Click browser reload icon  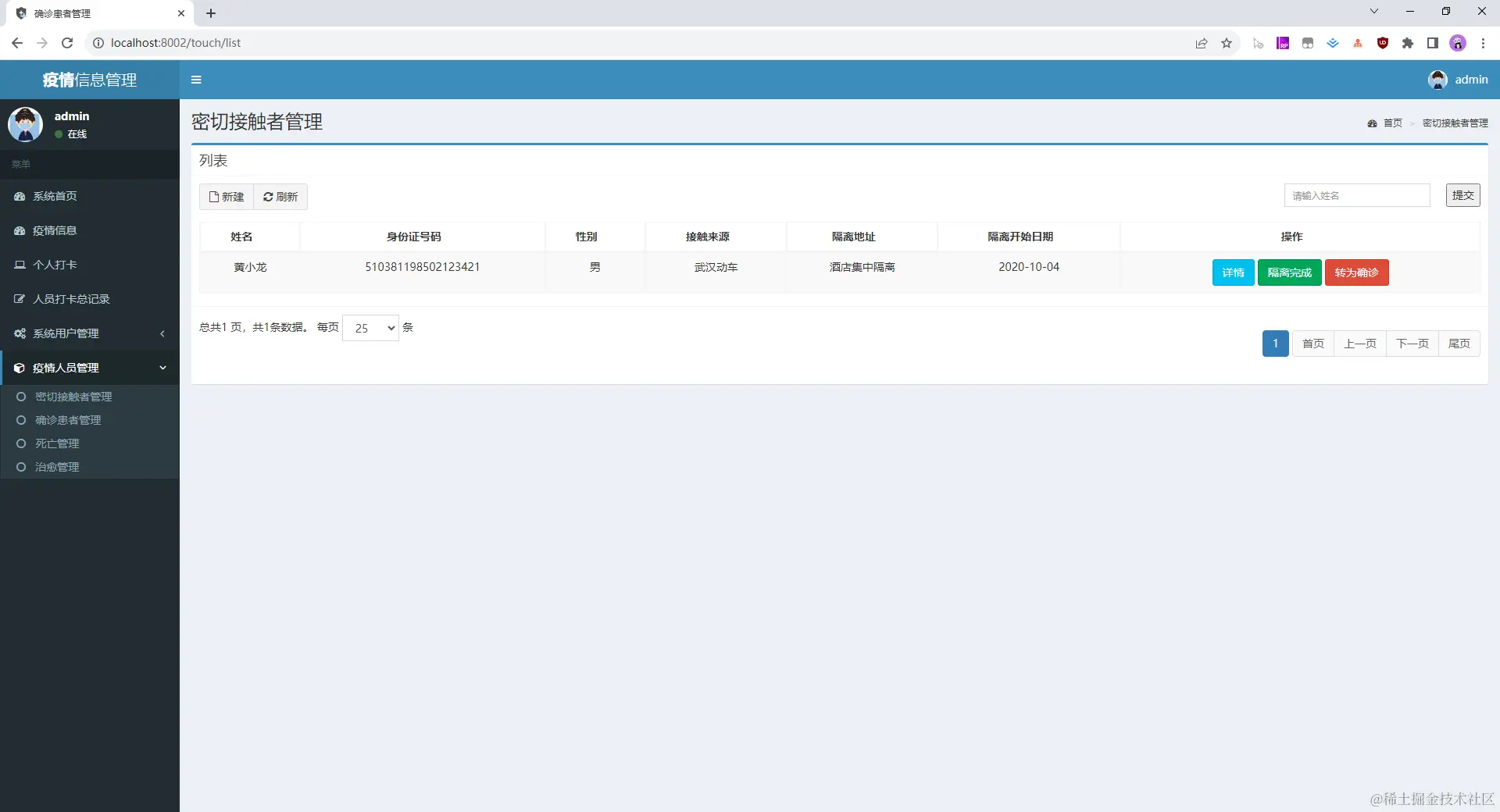pyautogui.click(x=67, y=43)
